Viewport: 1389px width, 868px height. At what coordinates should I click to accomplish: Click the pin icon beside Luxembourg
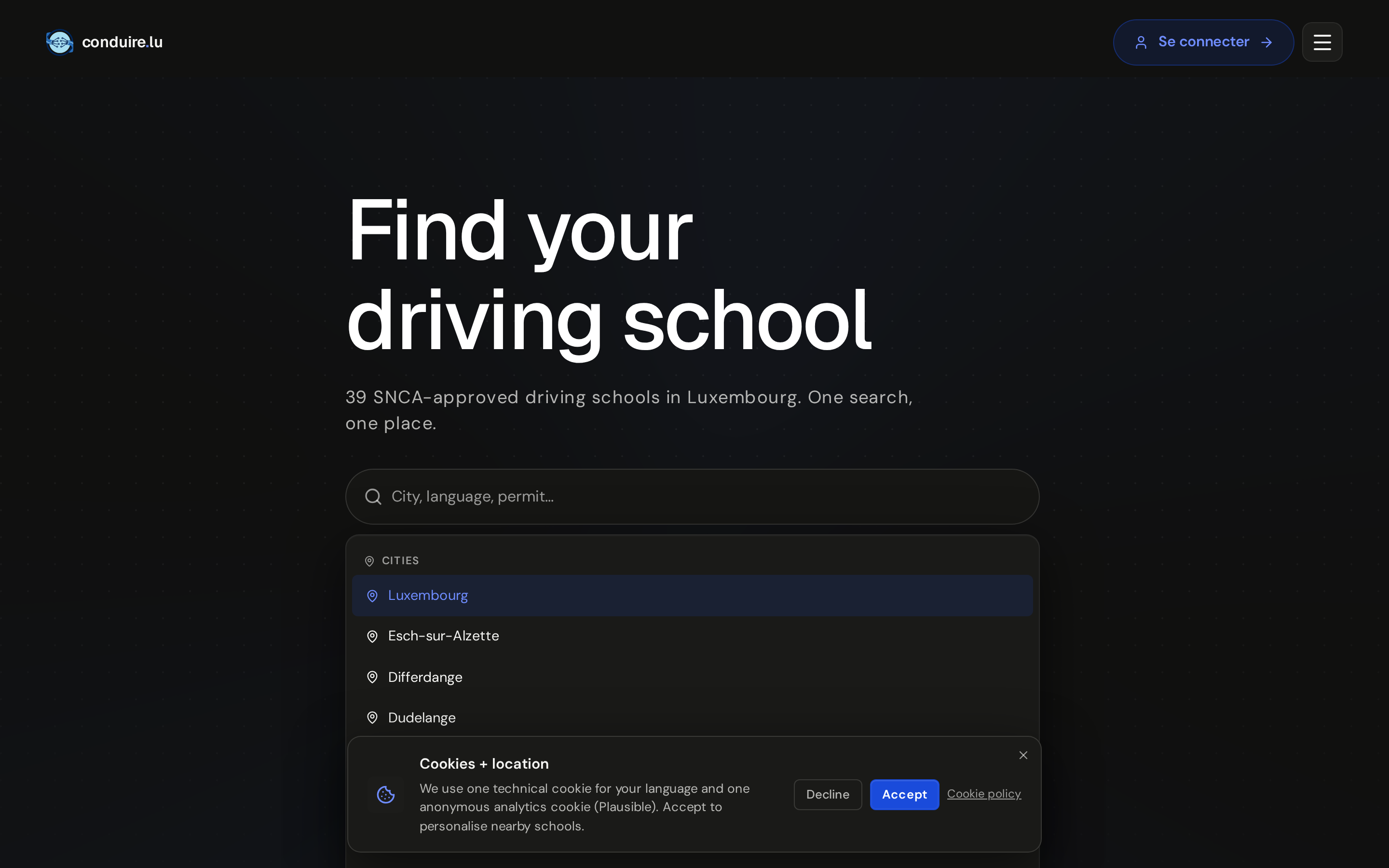[x=372, y=596]
